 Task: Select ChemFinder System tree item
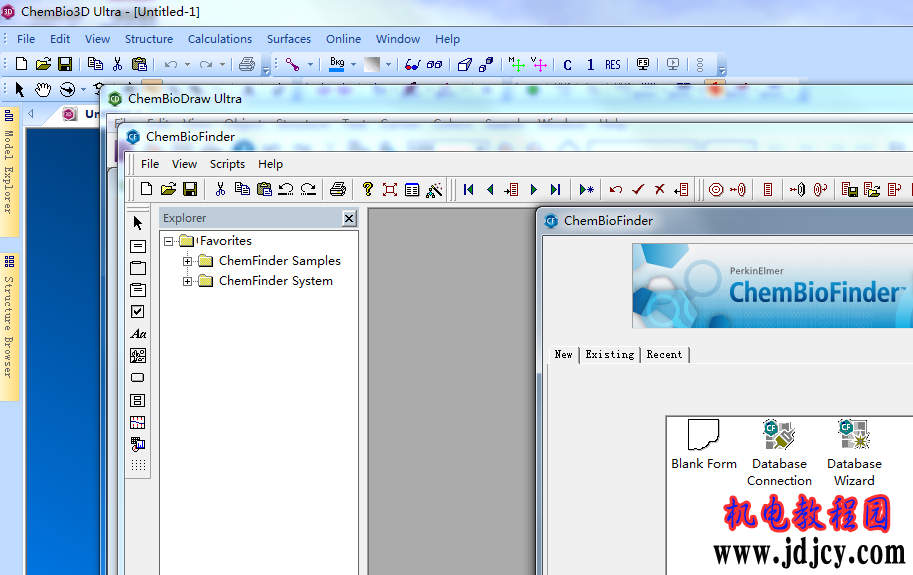[x=276, y=281]
